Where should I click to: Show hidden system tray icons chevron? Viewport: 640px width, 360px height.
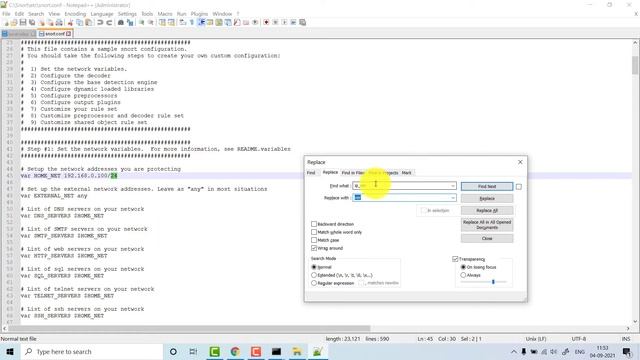(x=513, y=351)
